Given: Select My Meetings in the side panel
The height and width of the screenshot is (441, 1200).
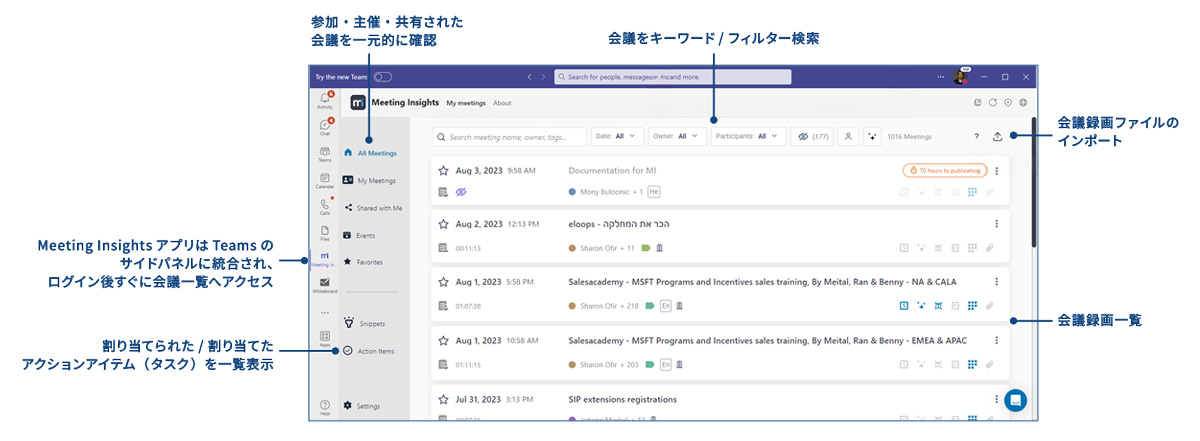Looking at the screenshot, I should 370,181.
